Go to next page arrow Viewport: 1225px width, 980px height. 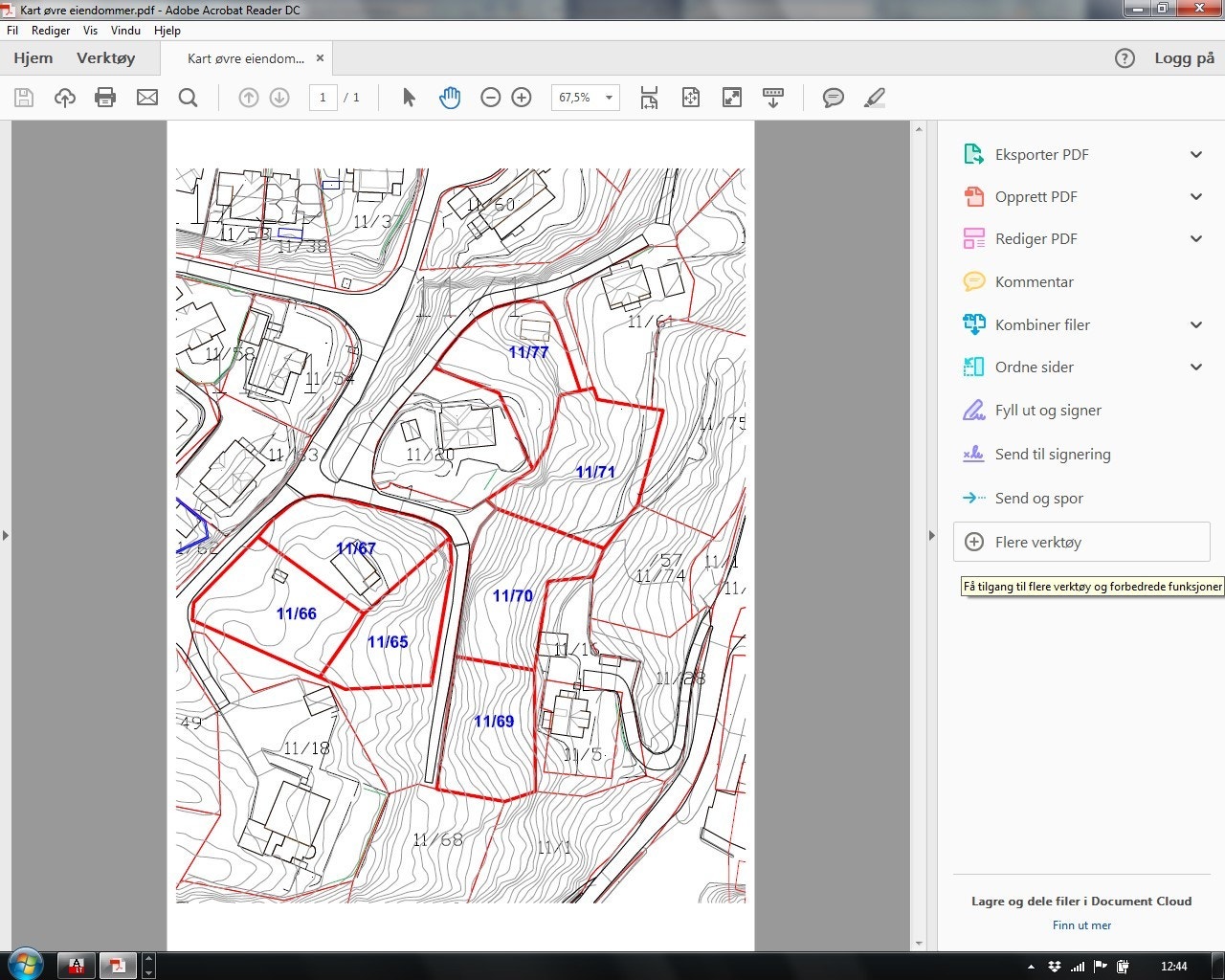coord(279,98)
